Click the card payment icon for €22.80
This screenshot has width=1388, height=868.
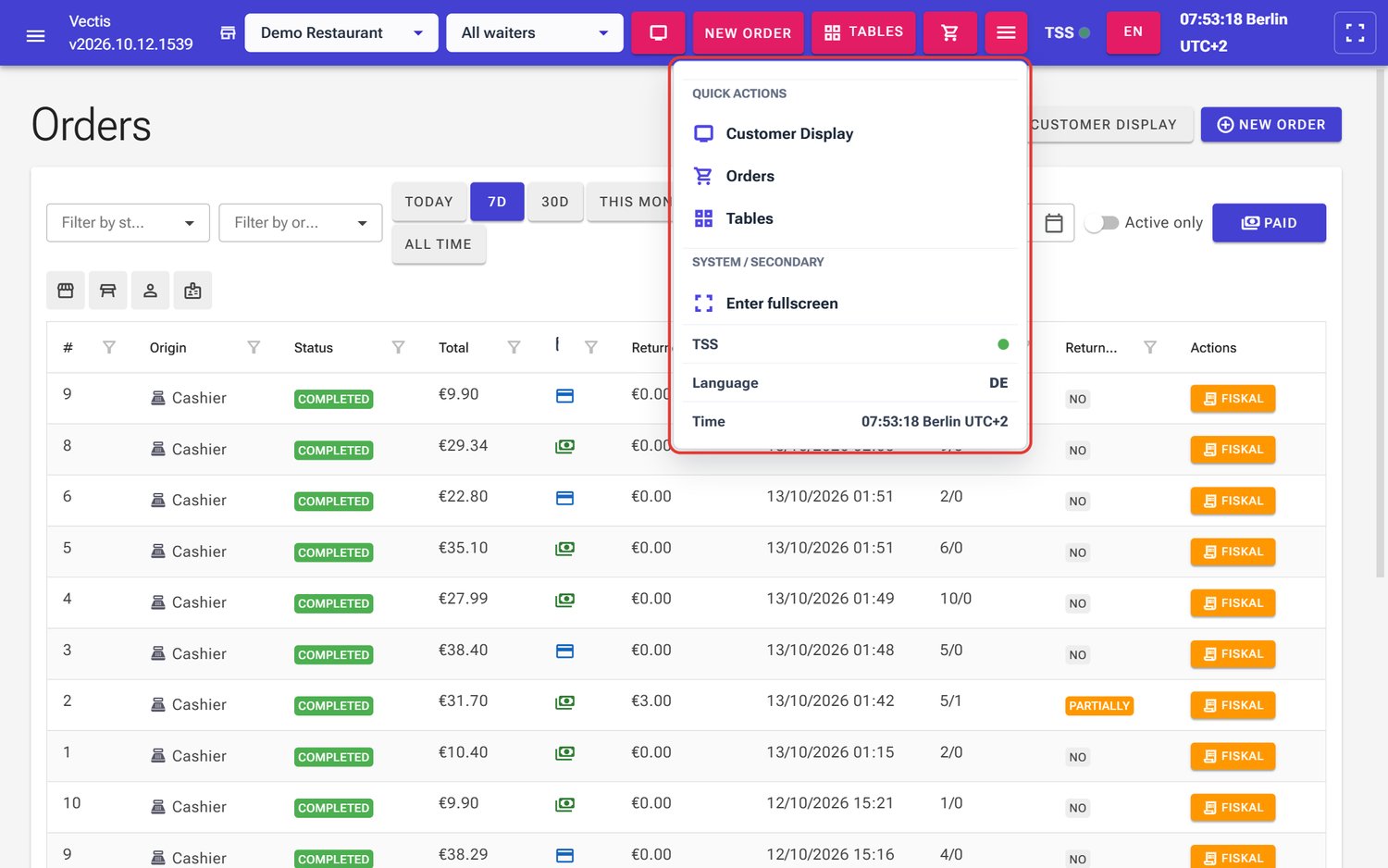[x=564, y=498]
